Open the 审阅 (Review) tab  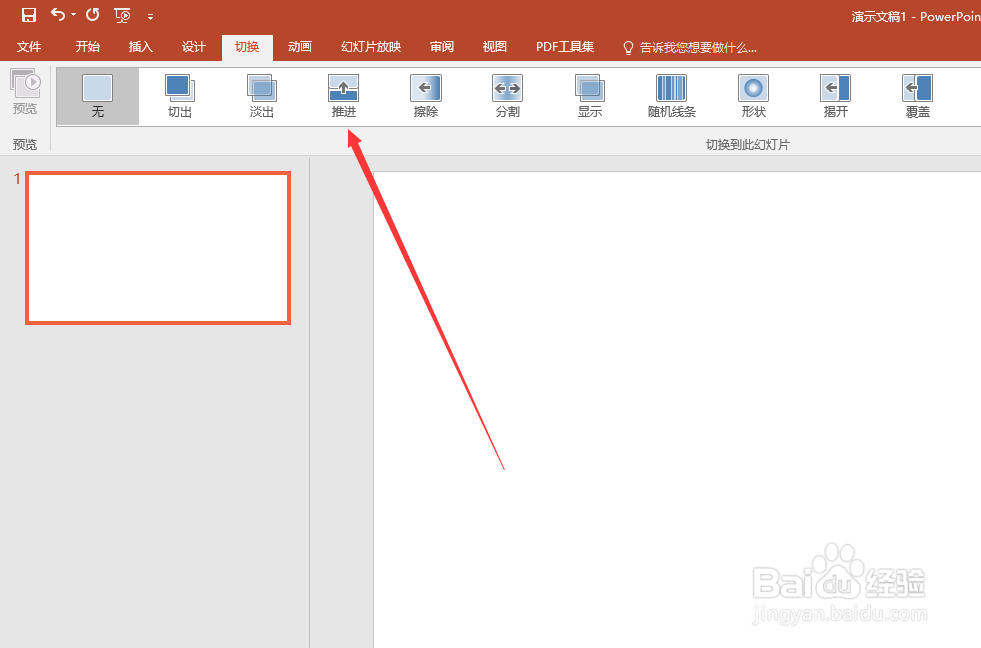(442, 47)
